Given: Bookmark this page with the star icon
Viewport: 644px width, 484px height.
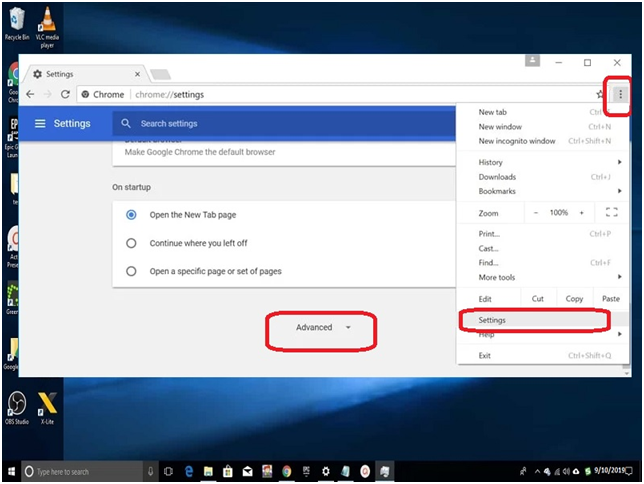Looking at the screenshot, I should (x=600, y=94).
